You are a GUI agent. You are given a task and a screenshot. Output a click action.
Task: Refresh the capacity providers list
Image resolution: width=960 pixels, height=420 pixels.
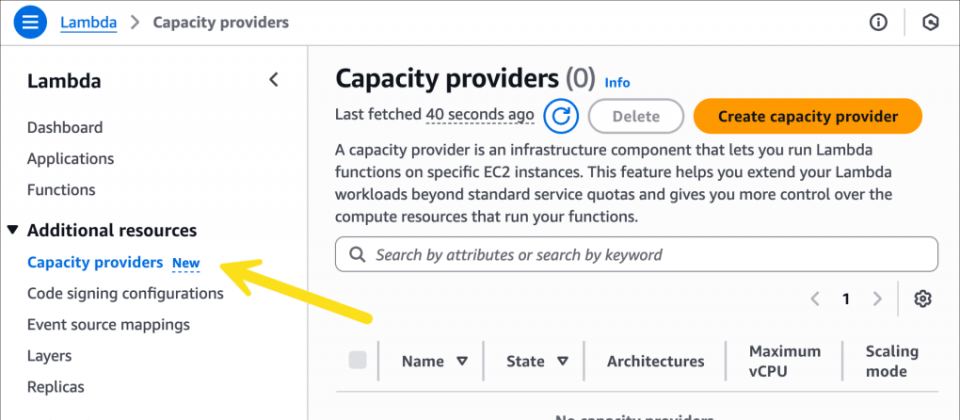562,116
